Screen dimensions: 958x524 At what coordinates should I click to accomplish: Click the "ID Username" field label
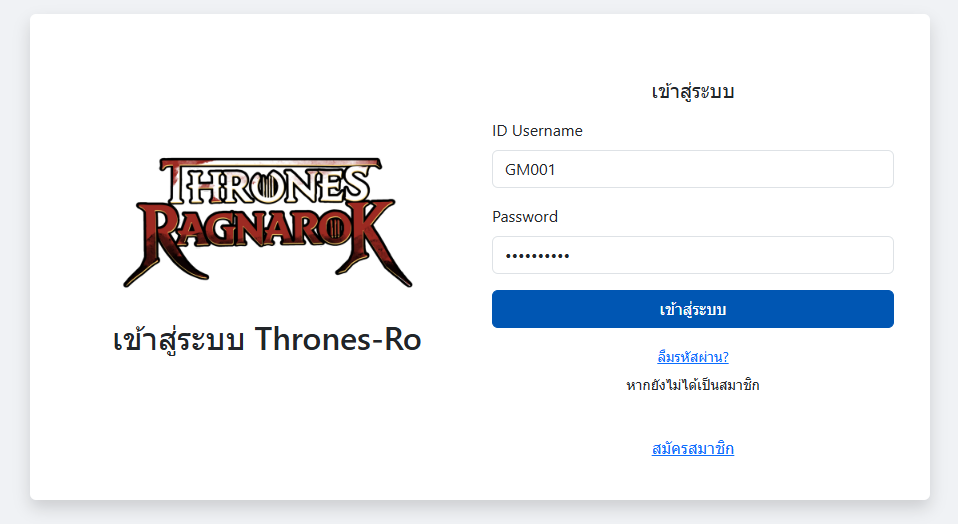[537, 131]
